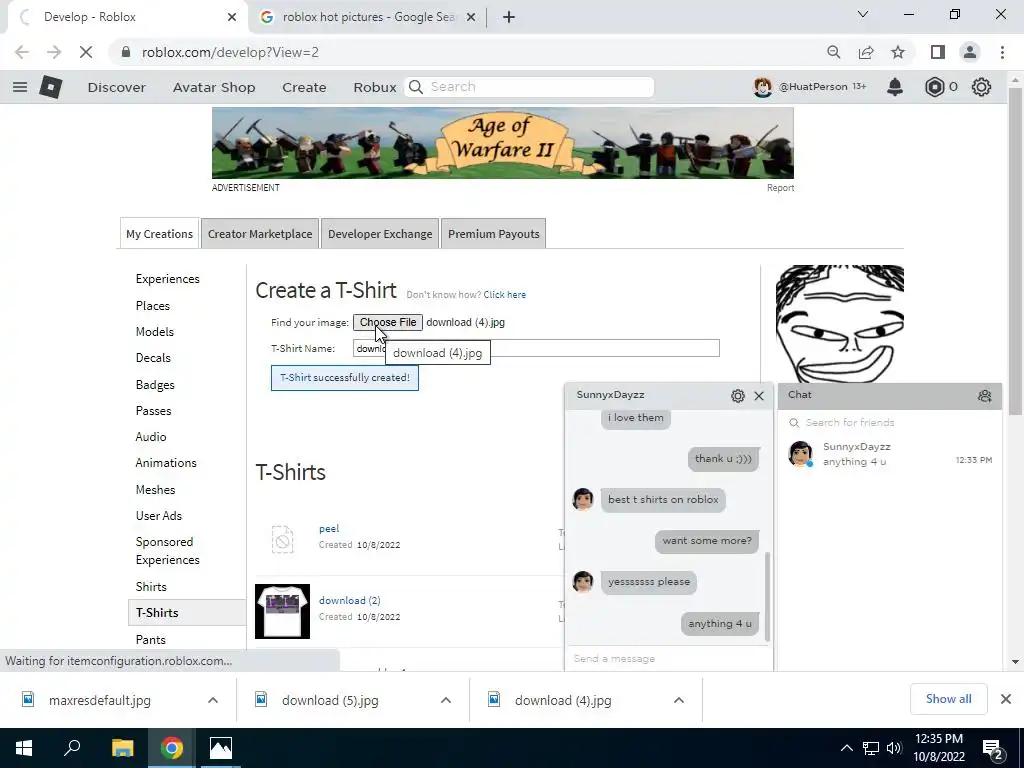
Task: Close the downloads bar
Action: [x=1006, y=699]
